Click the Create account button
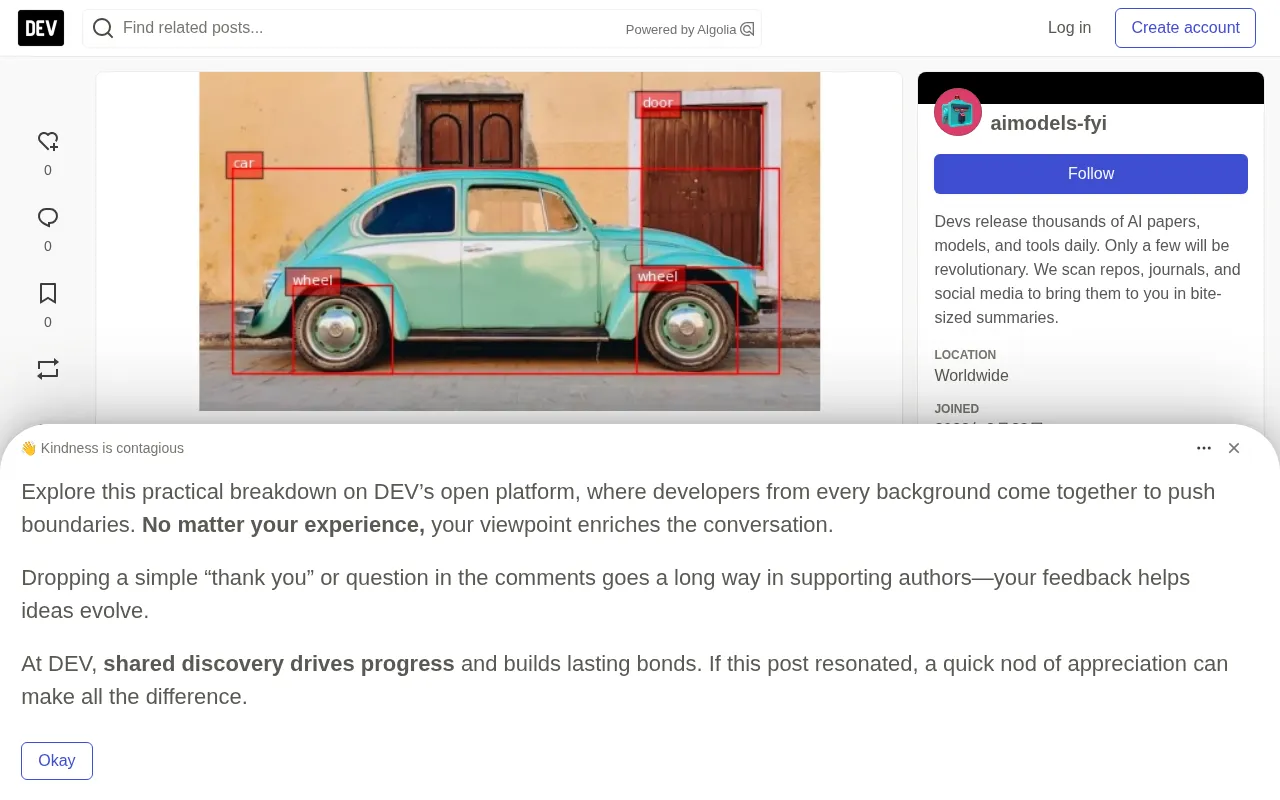 (x=1185, y=28)
